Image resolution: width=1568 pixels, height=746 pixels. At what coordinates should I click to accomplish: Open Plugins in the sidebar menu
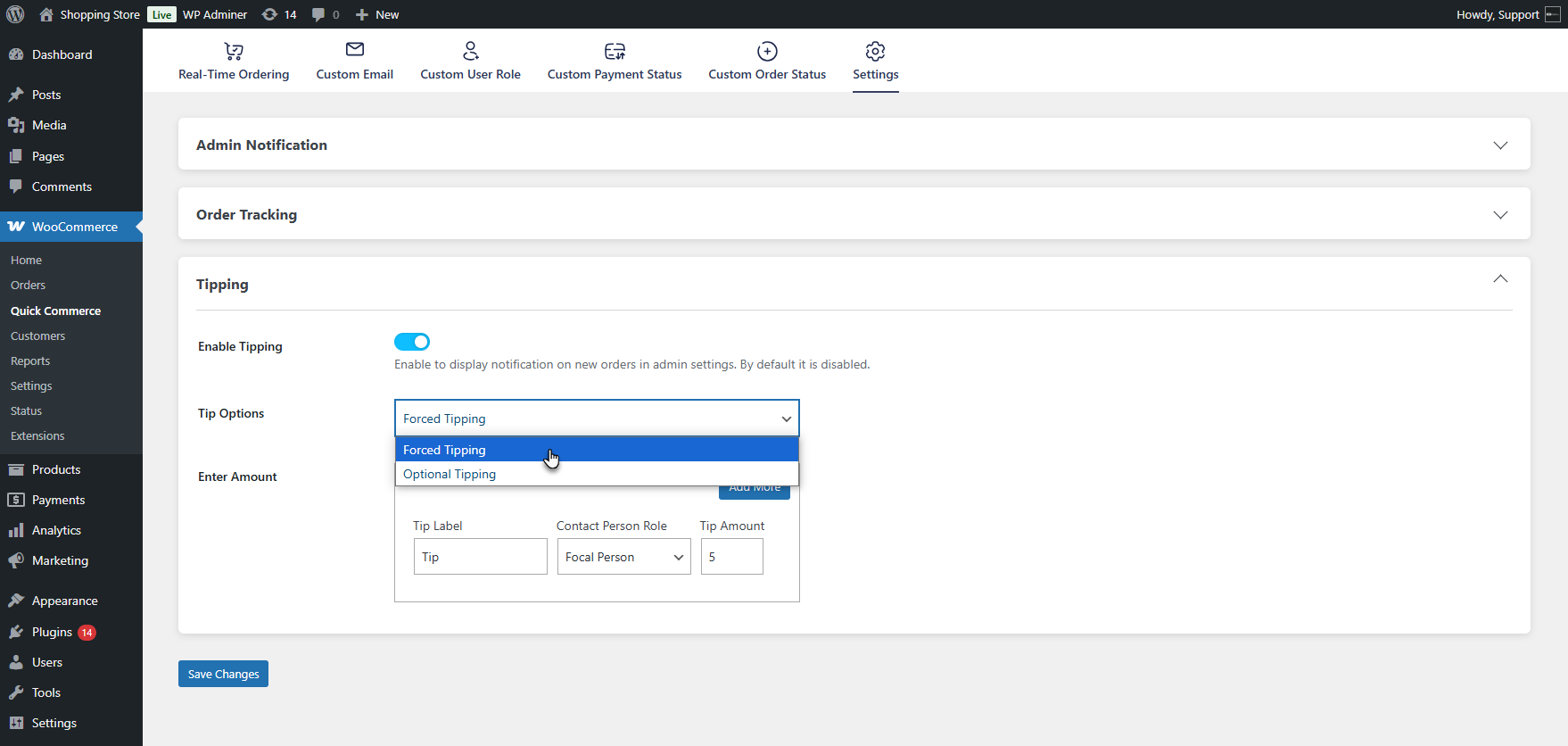[x=52, y=632]
